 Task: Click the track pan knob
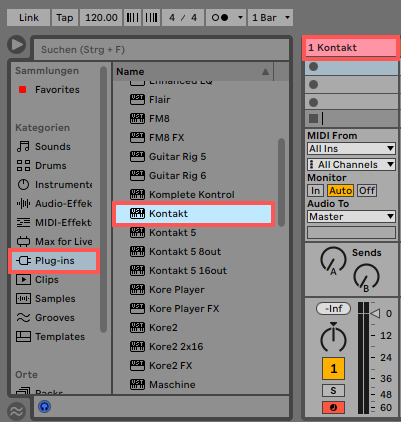tap(333, 338)
